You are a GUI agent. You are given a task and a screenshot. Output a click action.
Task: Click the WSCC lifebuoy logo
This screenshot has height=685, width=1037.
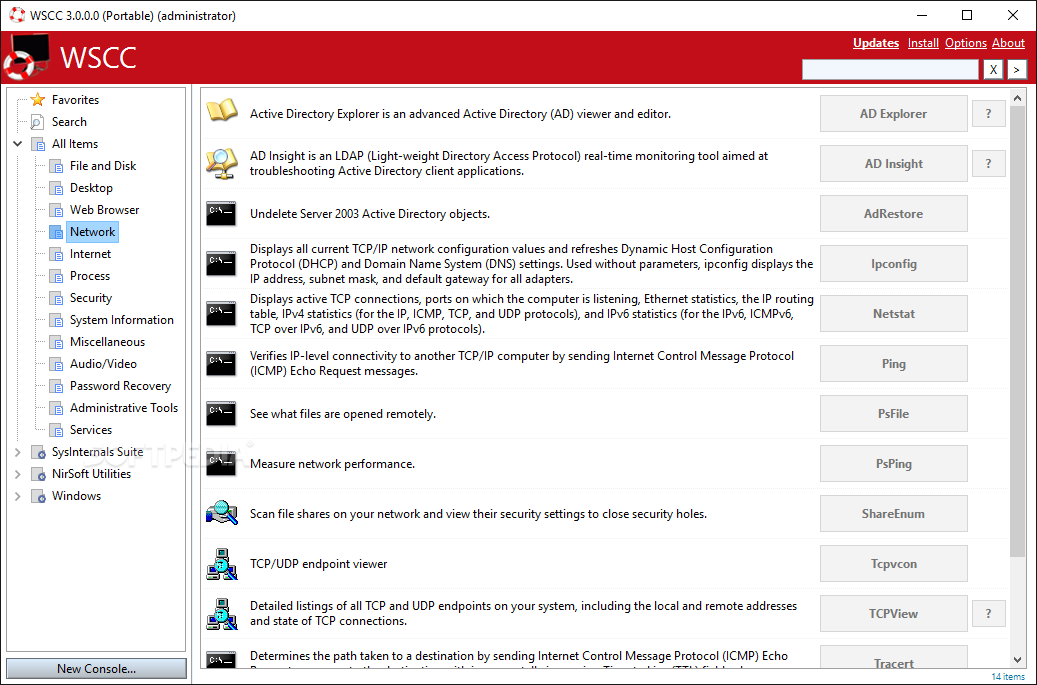click(x=26, y=58)
